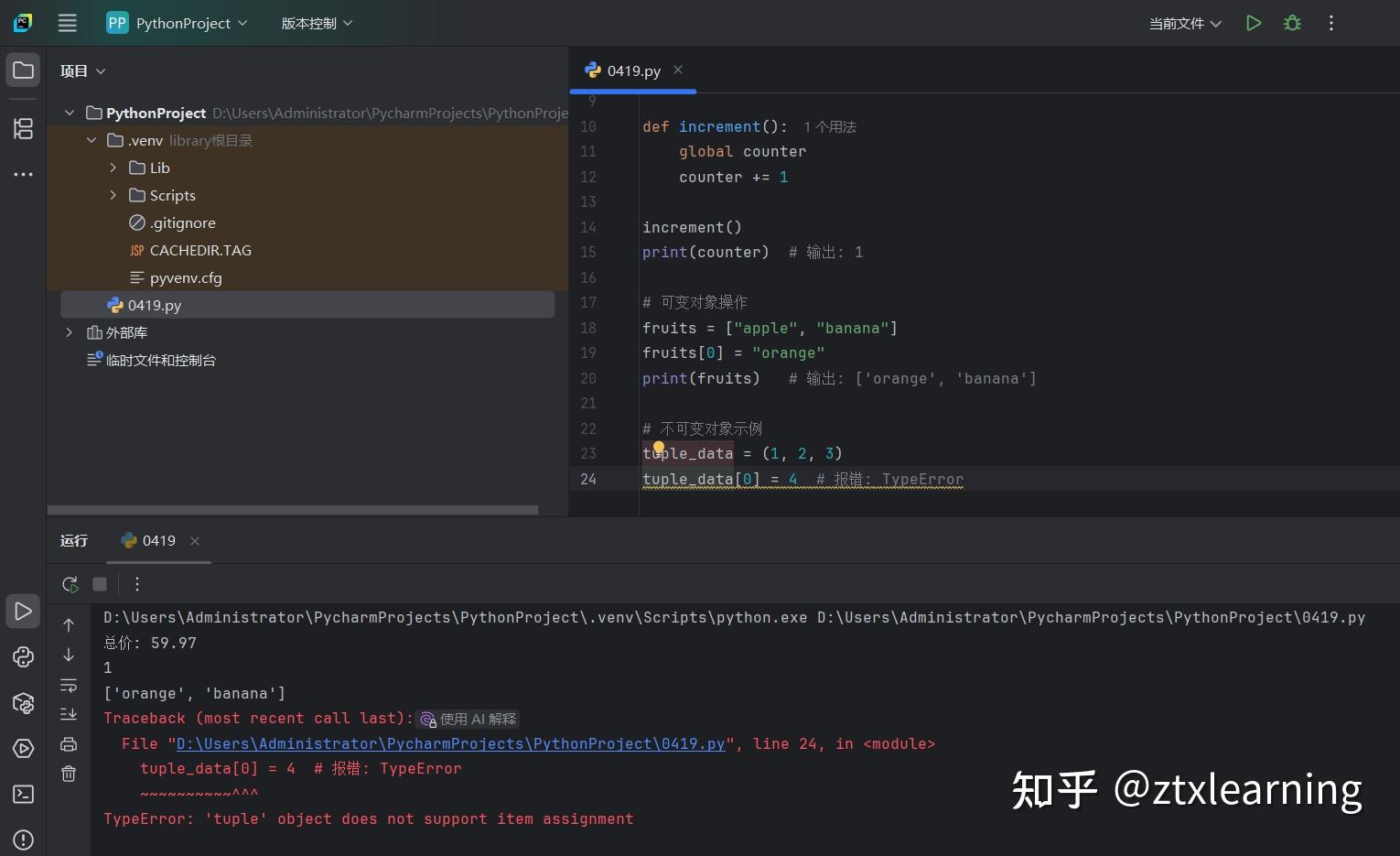The width and height of the screenshot is (1400, 856).
Task: Open the 版本控制 menu
Action: 317,23
